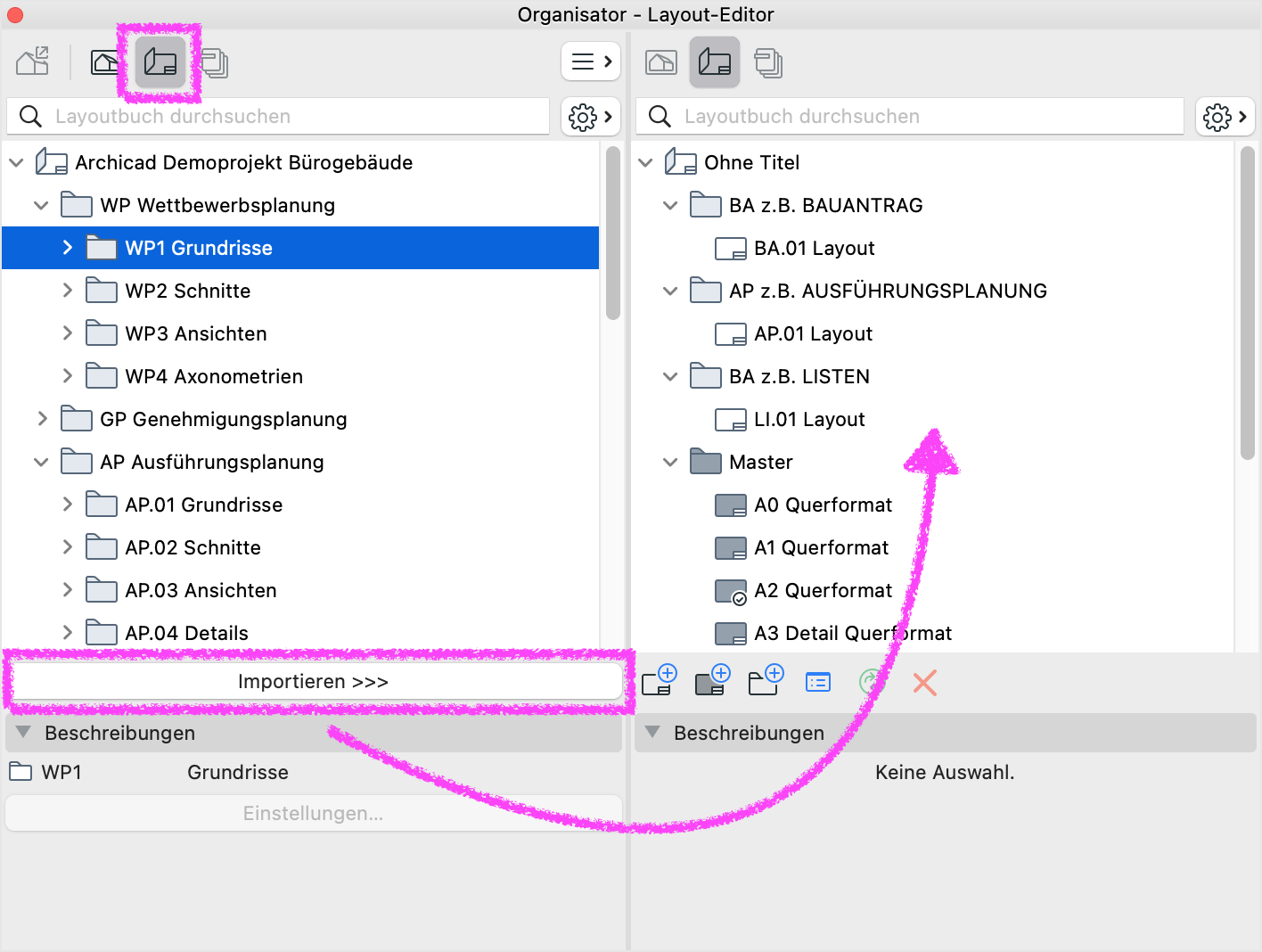1262x952 pixels.
Task: Click WP1 folder icon in Beschreibungen
Action: 20,772
